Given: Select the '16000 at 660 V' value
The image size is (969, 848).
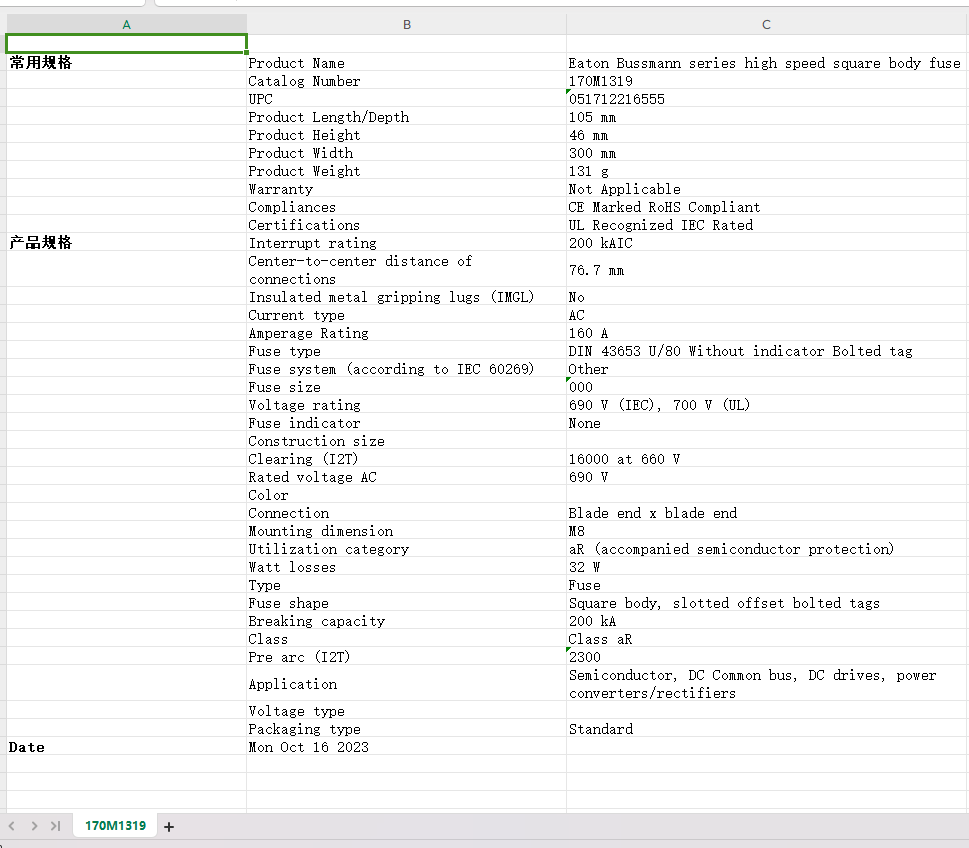Looking at the screenshot, I should click(767, 459).
